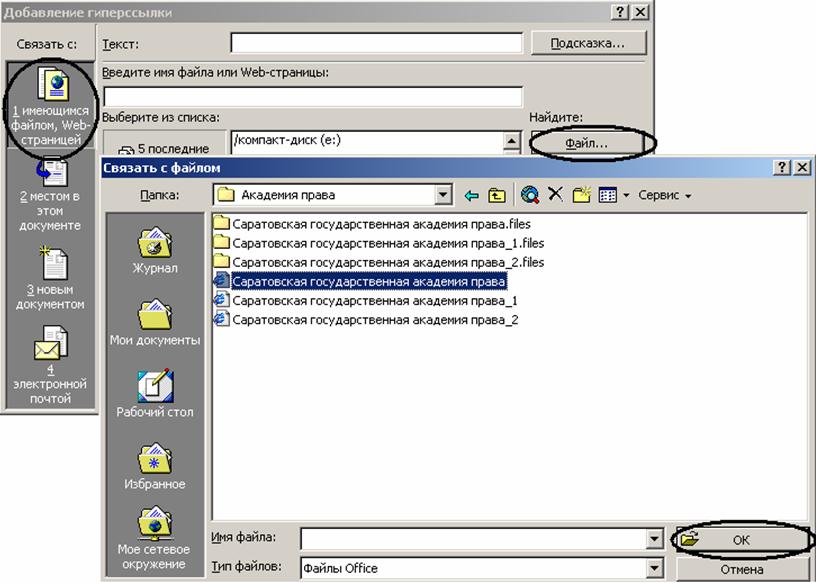
Task: Click the Search the Web icon
Action: point(530,195)
